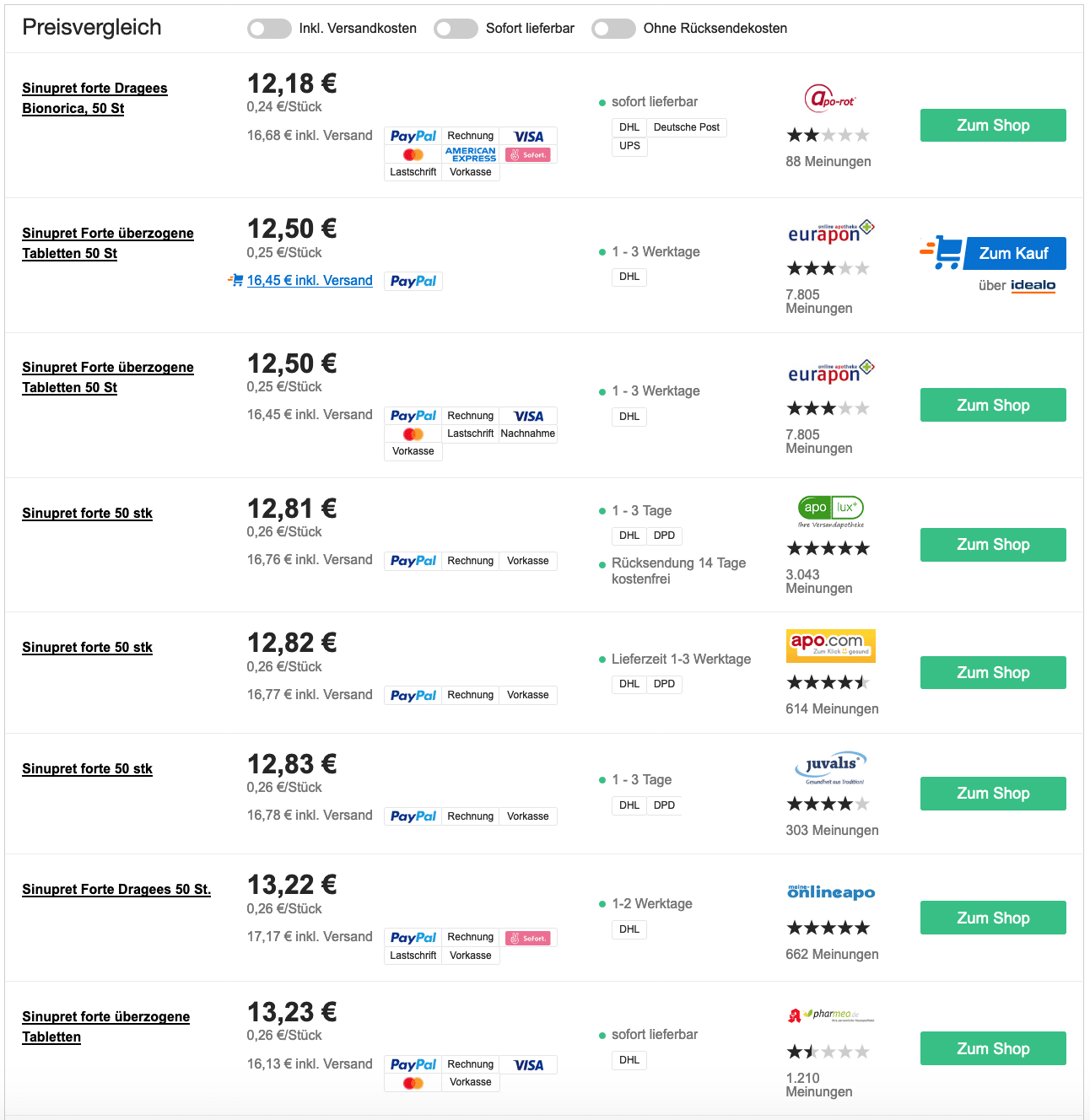Click the American Express icon in first offer
The image size is (1090, 1120).
(x=471, y=154)
